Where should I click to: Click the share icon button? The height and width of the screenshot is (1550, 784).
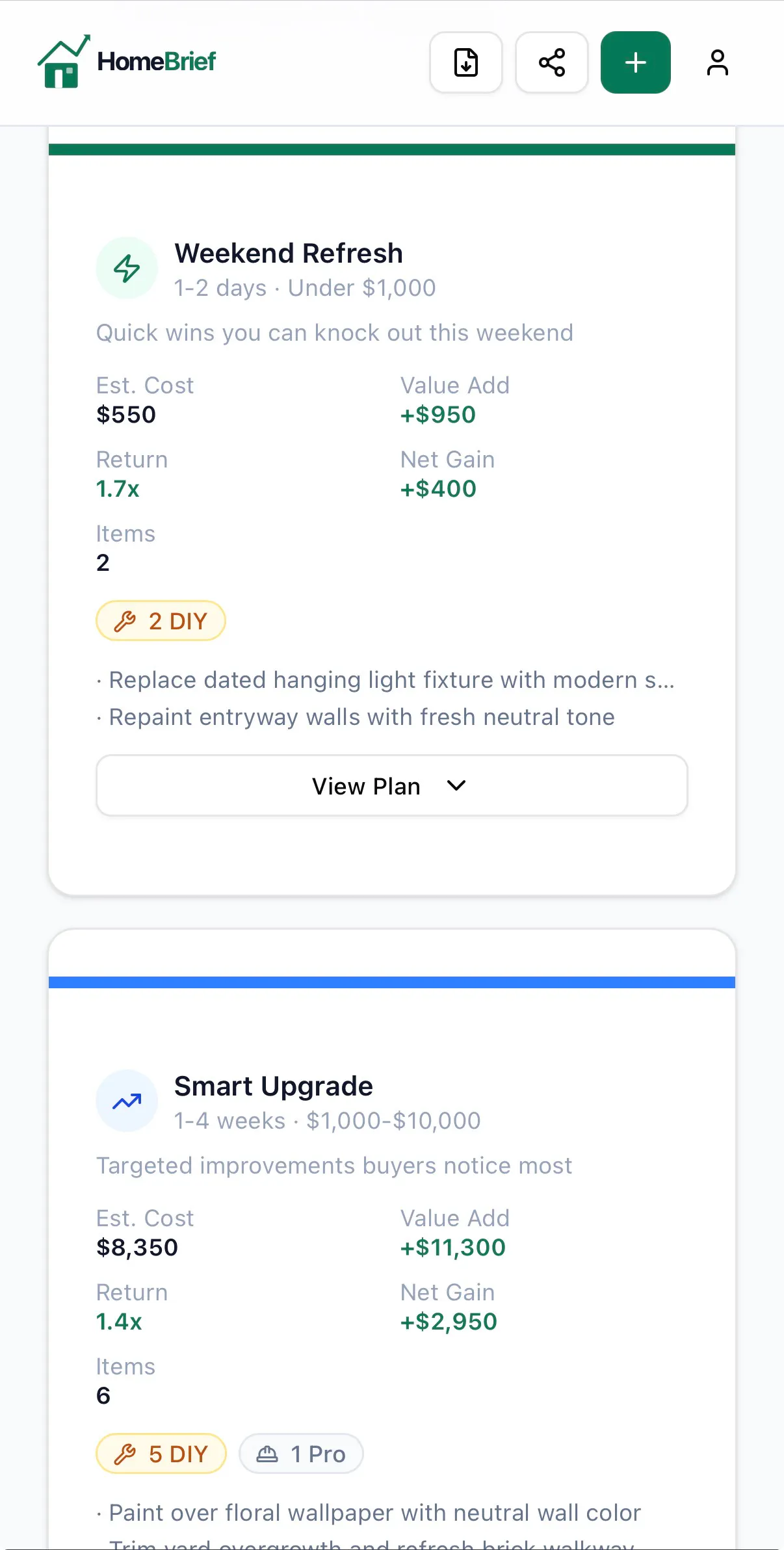(552, 62)
